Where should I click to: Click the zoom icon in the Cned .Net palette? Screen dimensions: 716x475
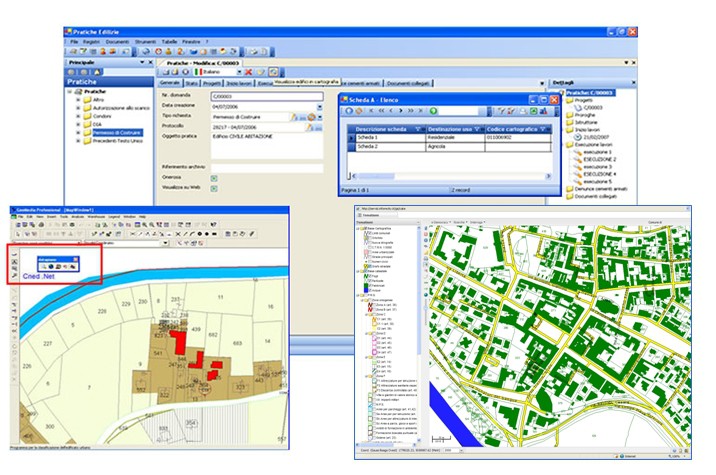(x=43, y=266)
